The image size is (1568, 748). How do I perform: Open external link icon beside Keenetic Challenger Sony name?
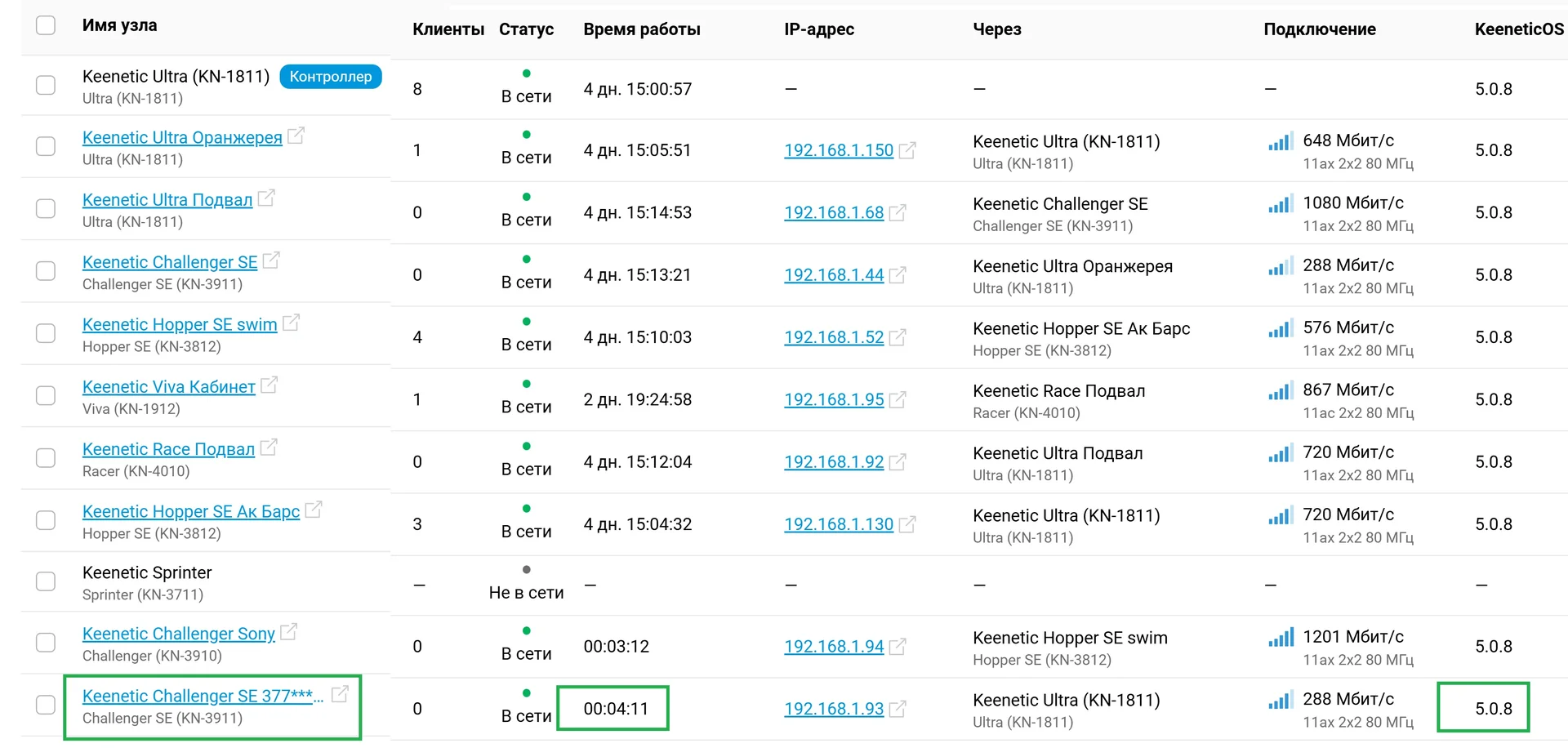pos(288,632)
